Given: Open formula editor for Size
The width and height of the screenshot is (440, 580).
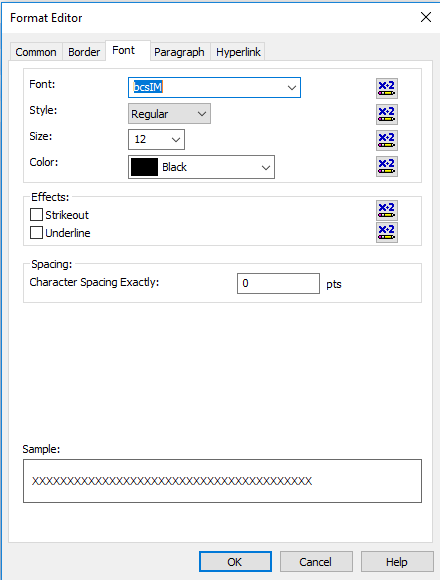Looking at the screenshot, I should 387,140.
